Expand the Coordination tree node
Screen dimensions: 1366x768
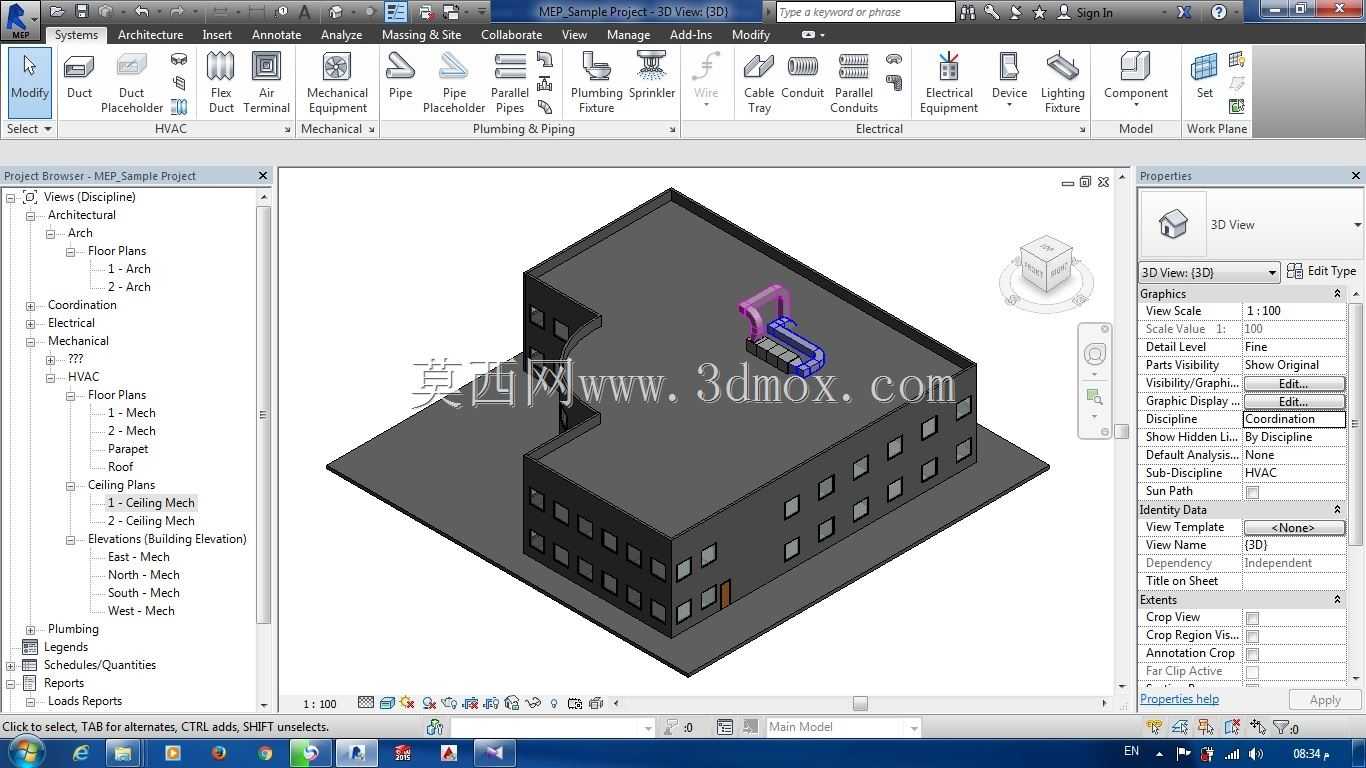coord(31,305)
